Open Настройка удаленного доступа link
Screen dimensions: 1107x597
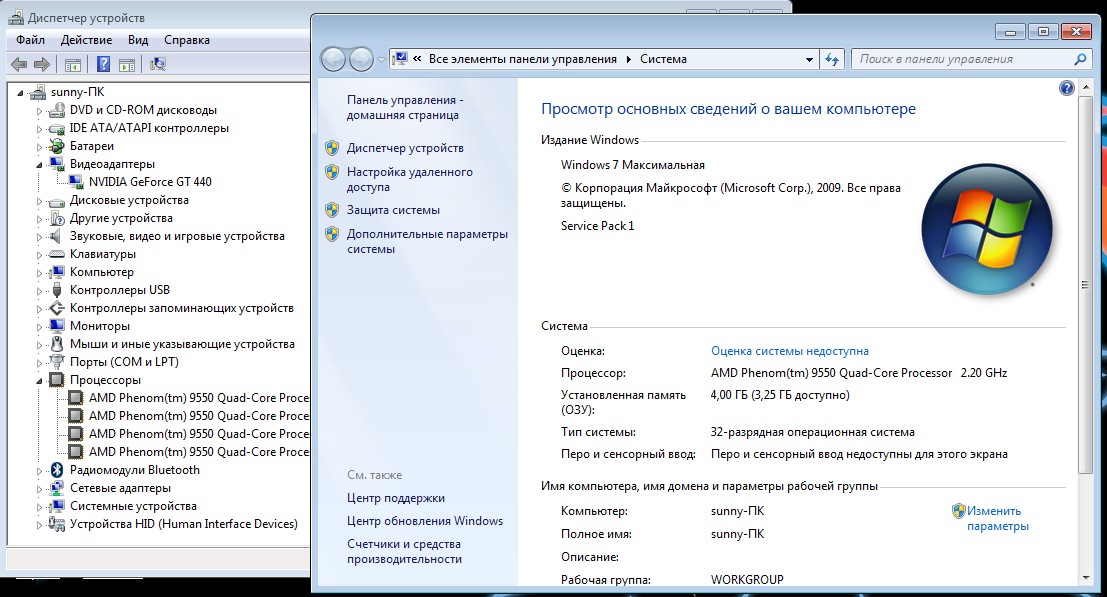coord(409,179)
